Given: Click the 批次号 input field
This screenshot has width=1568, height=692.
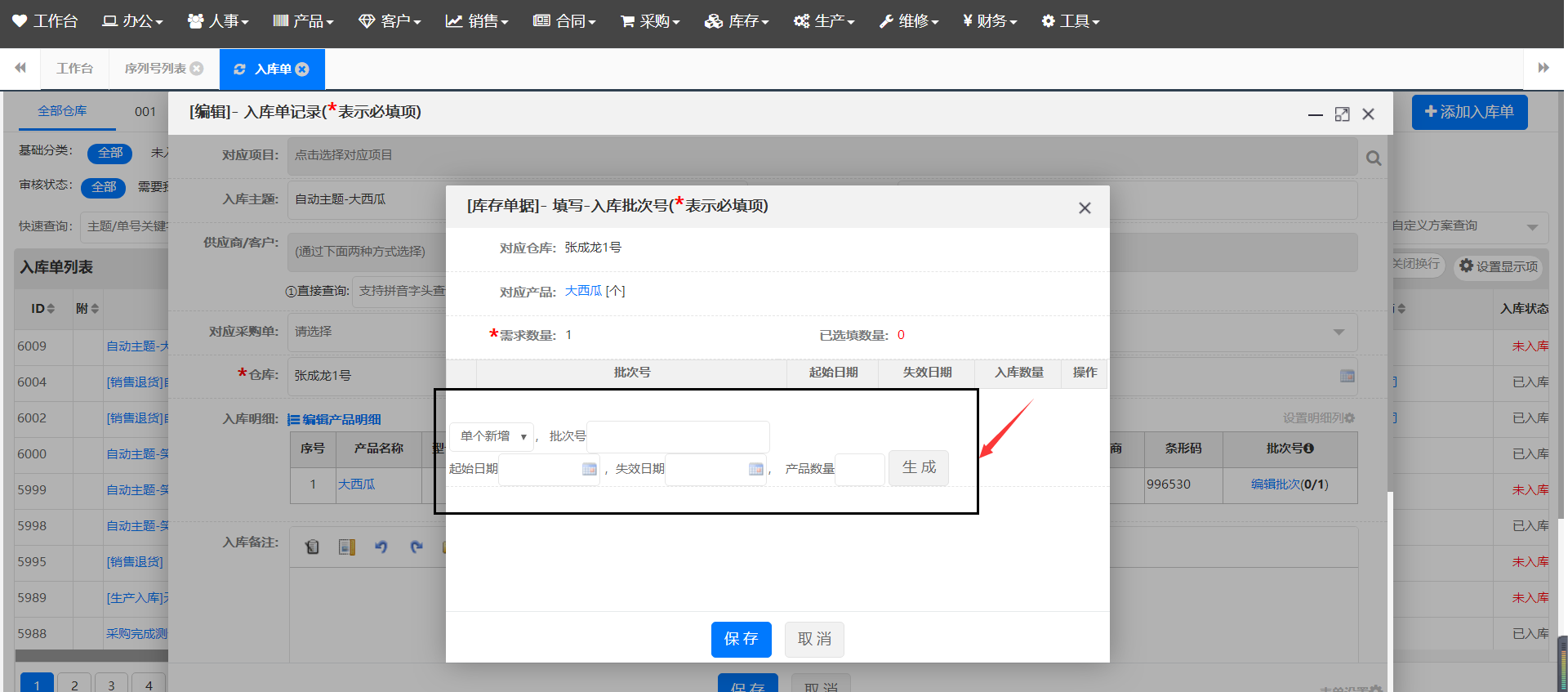Looking at the screenshot, I should [x=678, y=436].
